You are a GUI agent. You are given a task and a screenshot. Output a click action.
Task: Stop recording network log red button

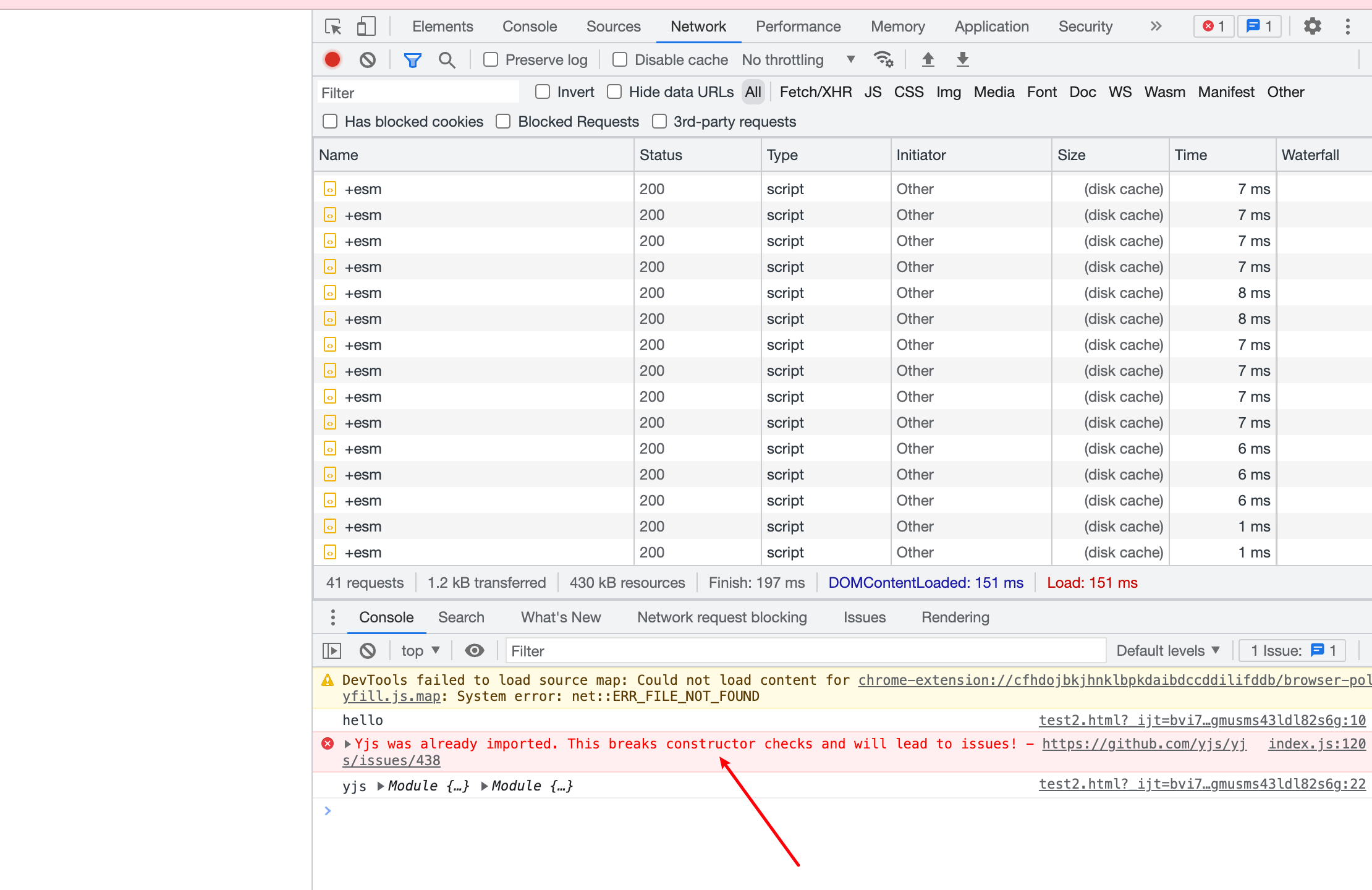(332, 59)
